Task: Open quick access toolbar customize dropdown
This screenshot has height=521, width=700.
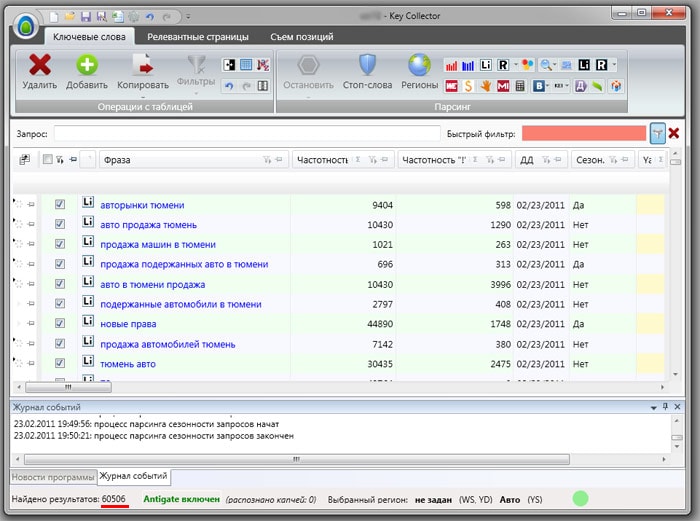Action: click(x=188, y=17)
